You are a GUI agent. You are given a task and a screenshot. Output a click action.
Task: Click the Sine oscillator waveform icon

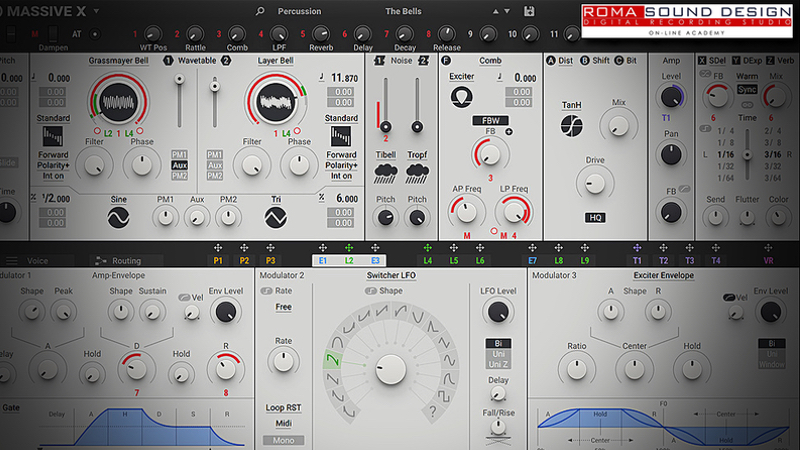(118, 218)
